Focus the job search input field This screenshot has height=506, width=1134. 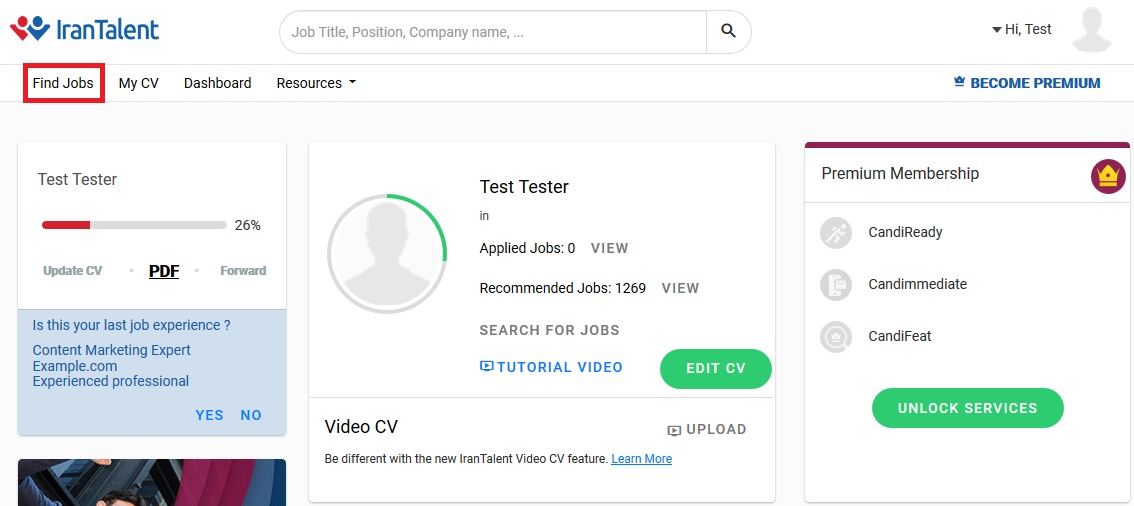coord(495,32)
